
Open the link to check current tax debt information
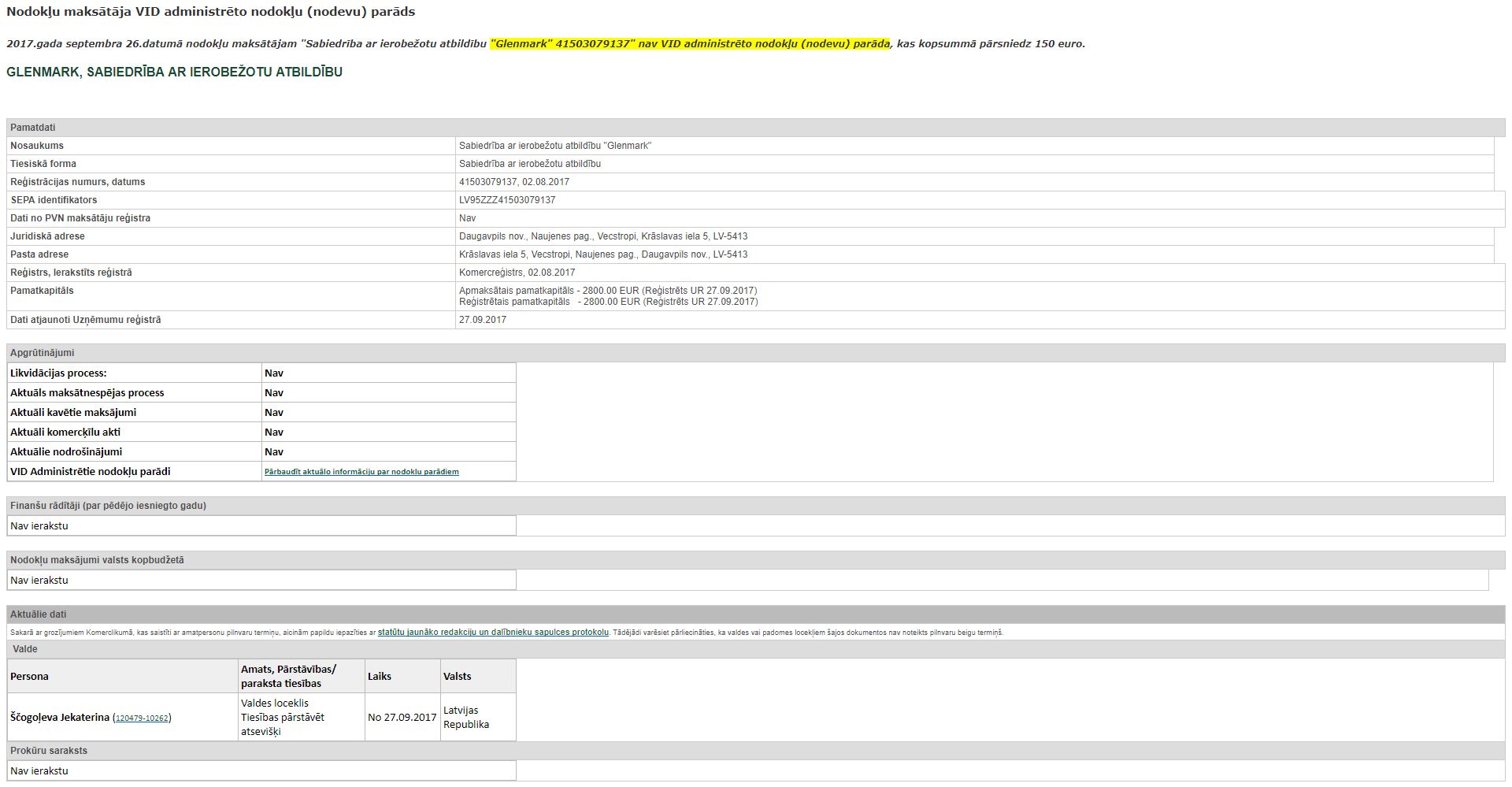361,472
